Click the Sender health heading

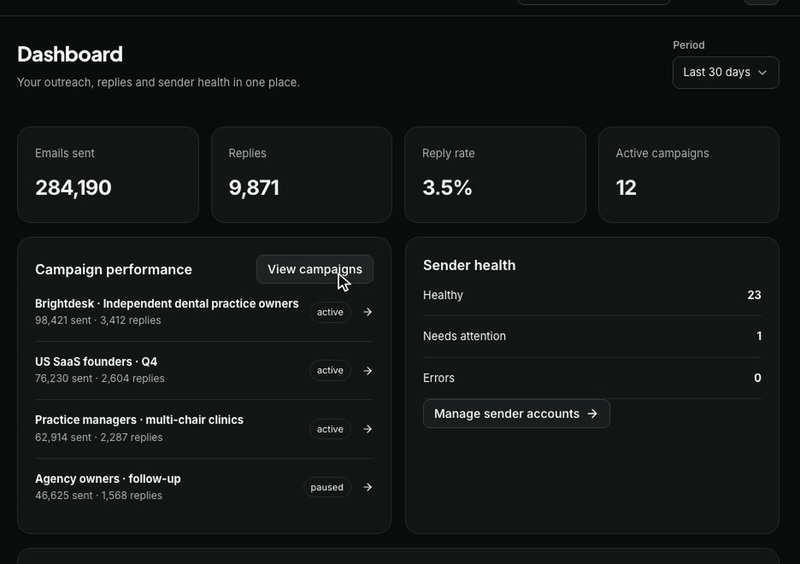469,265
